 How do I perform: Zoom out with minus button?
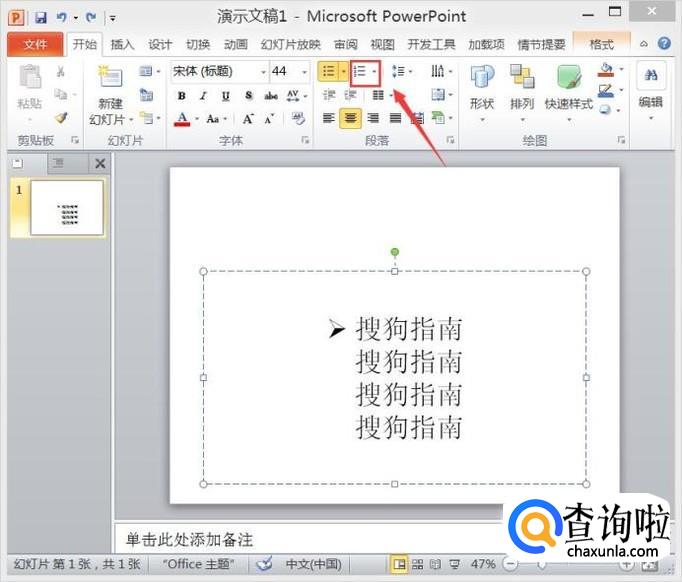[511, 564]
